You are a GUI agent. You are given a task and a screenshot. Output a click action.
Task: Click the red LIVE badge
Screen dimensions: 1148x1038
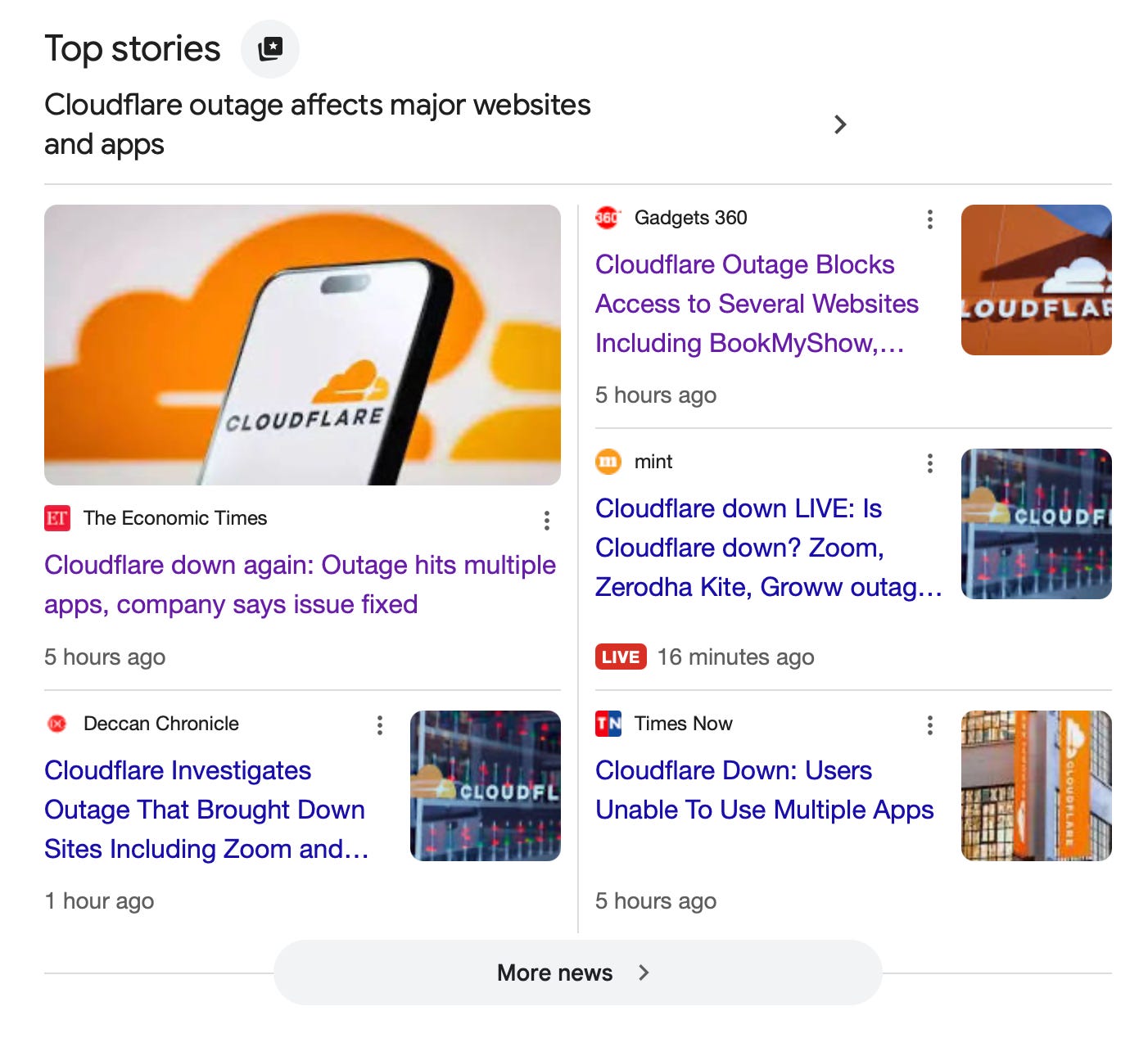[621, 657]
